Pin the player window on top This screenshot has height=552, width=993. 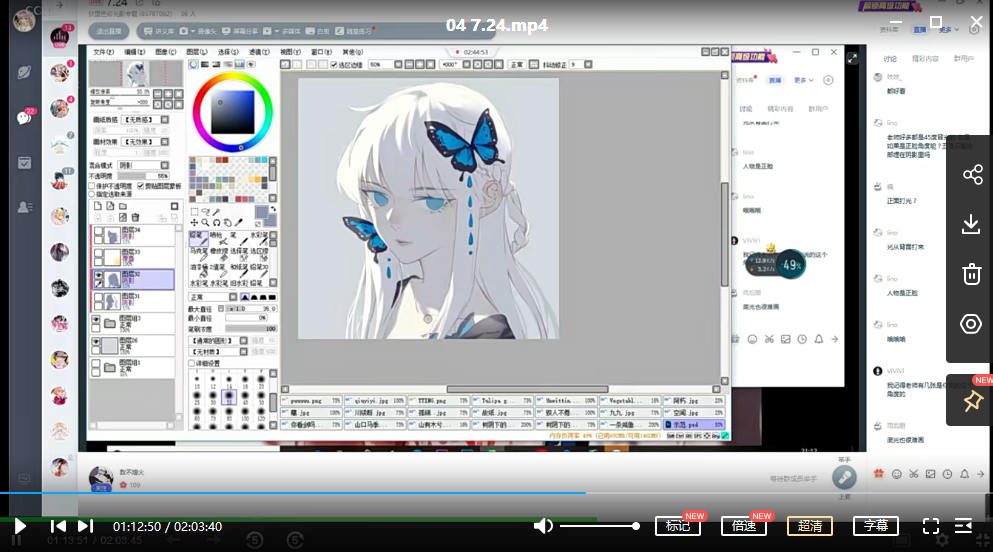point(971,401)
